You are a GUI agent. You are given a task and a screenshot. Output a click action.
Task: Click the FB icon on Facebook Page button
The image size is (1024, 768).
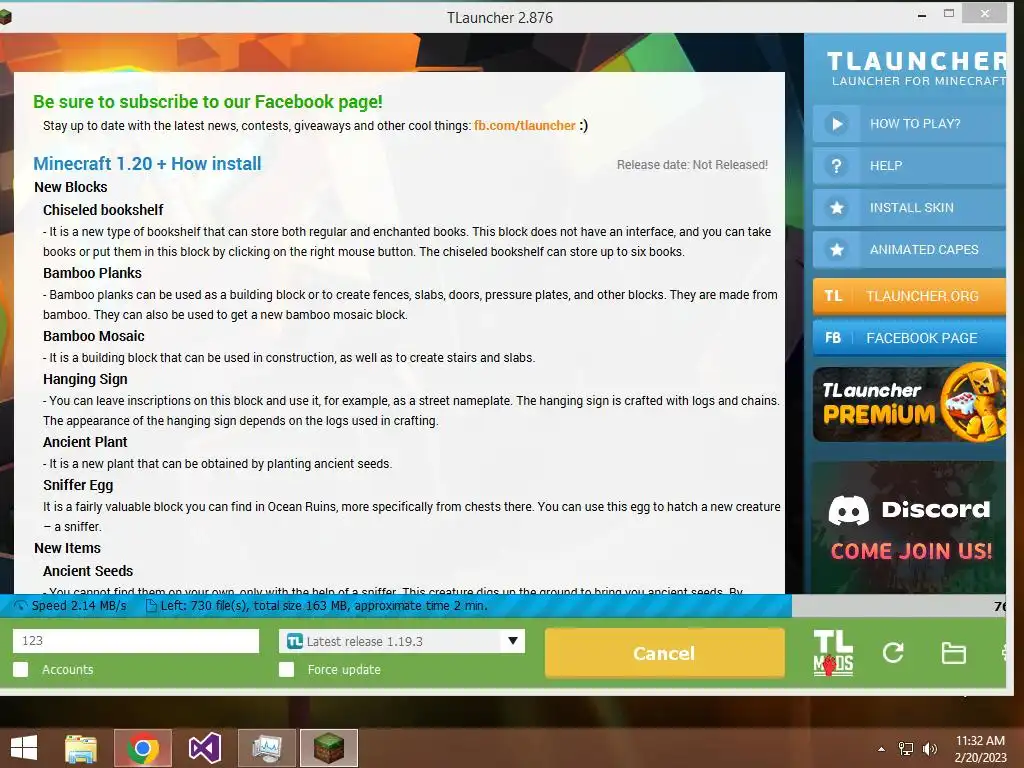(833, 338)
